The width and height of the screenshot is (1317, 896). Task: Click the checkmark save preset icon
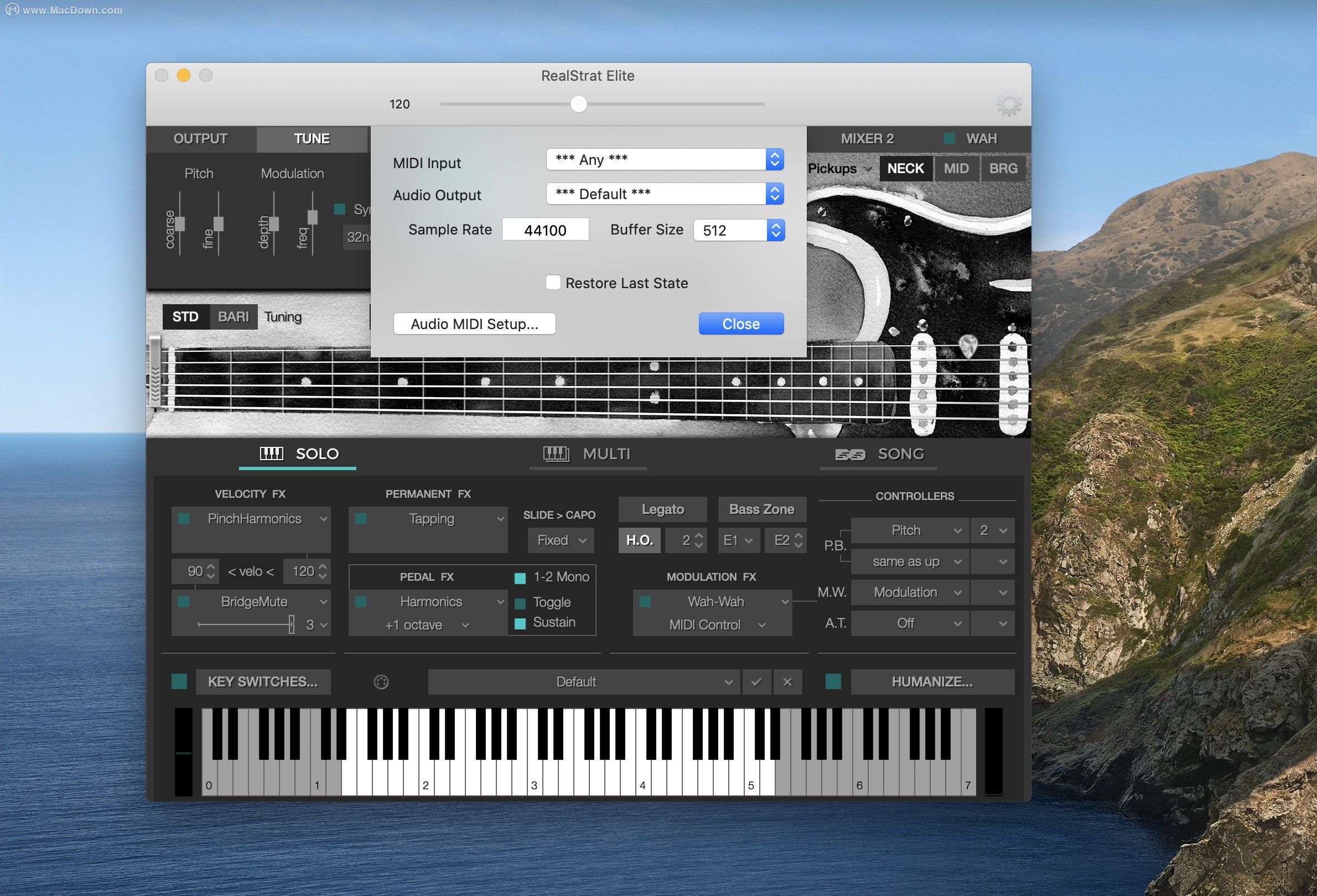[756, 682]
